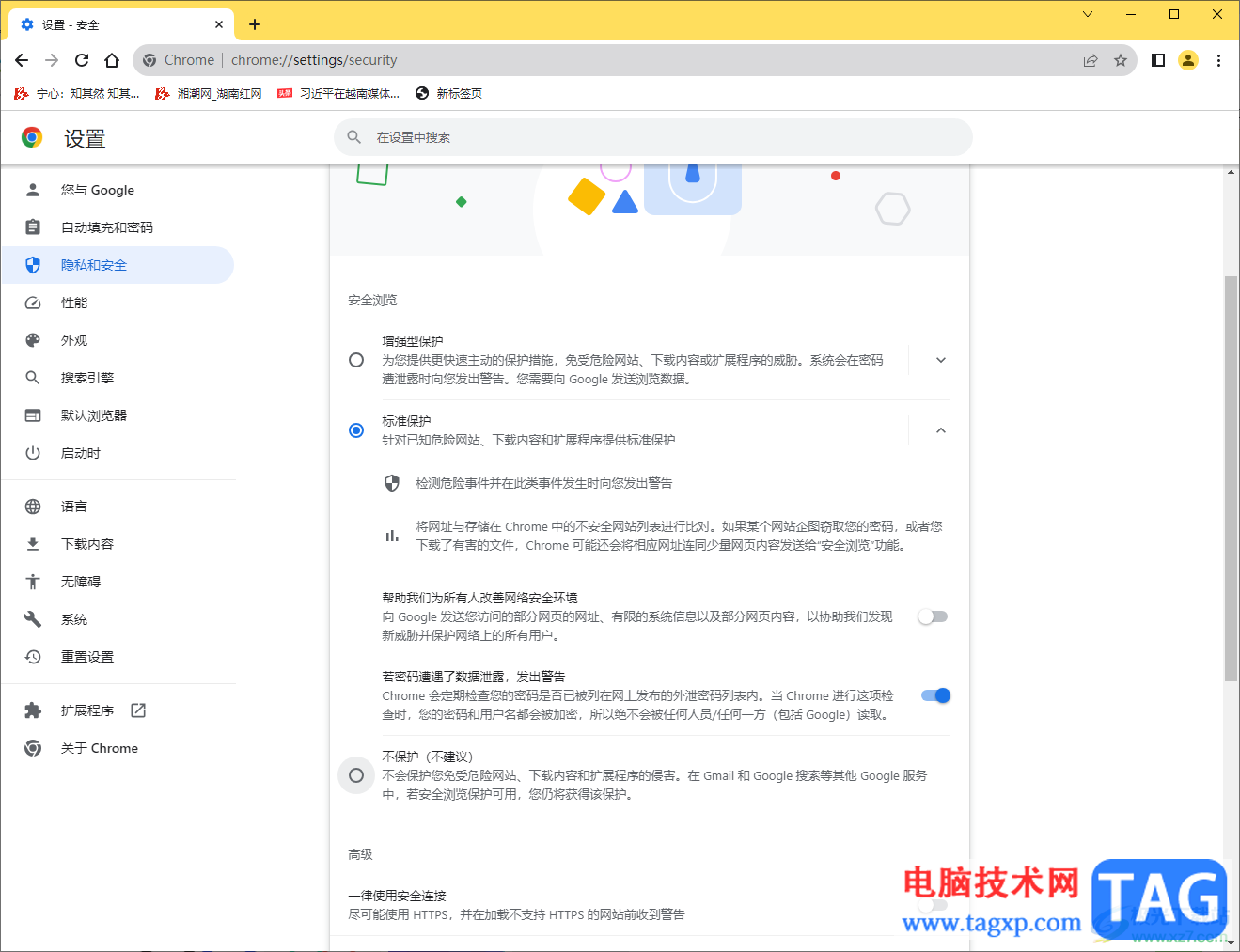The image size is (1240, 952).
Task: Click the 无障碍 accessibility icon
Action: click(x=33, y=582)
